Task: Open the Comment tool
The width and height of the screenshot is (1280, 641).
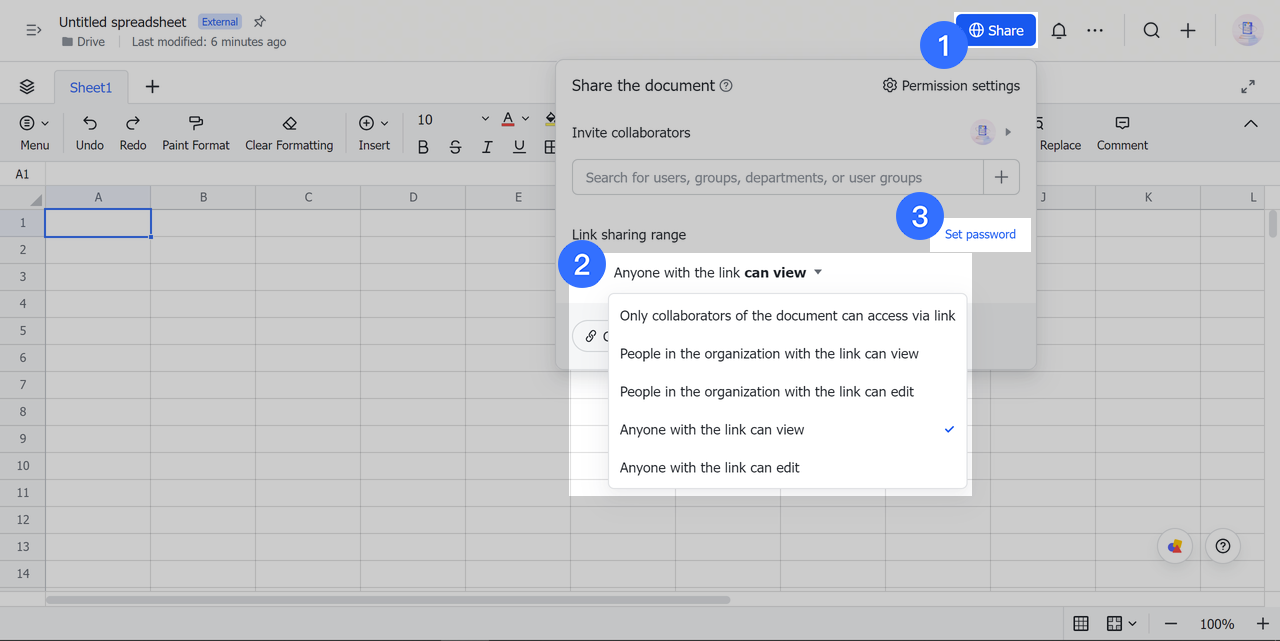Action: pos(1120,131)
